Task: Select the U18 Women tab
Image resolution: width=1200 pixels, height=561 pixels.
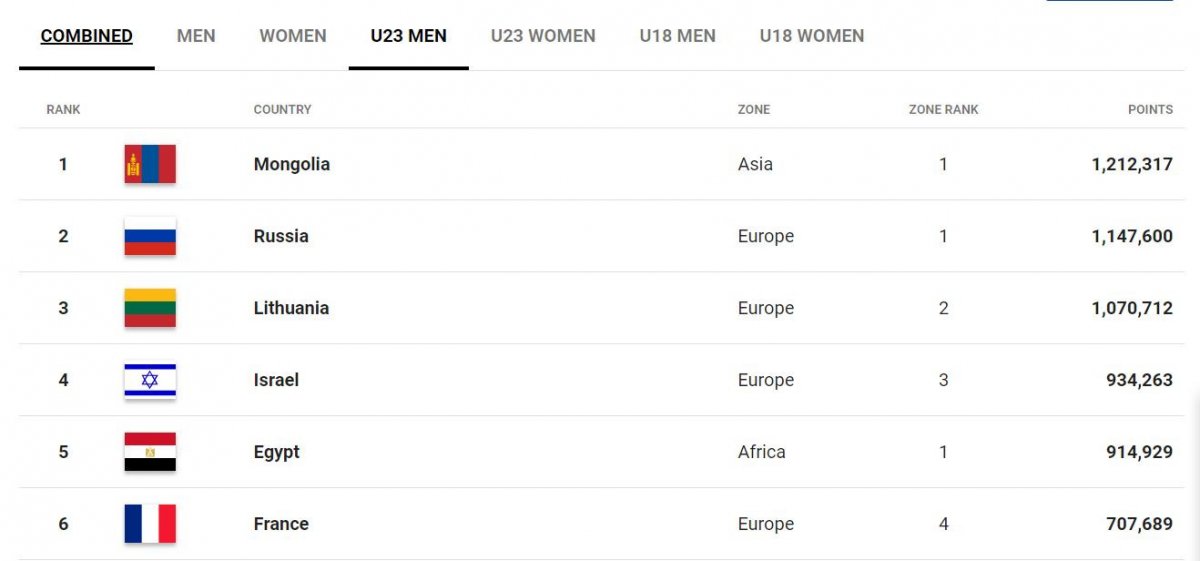Action: 812,36
